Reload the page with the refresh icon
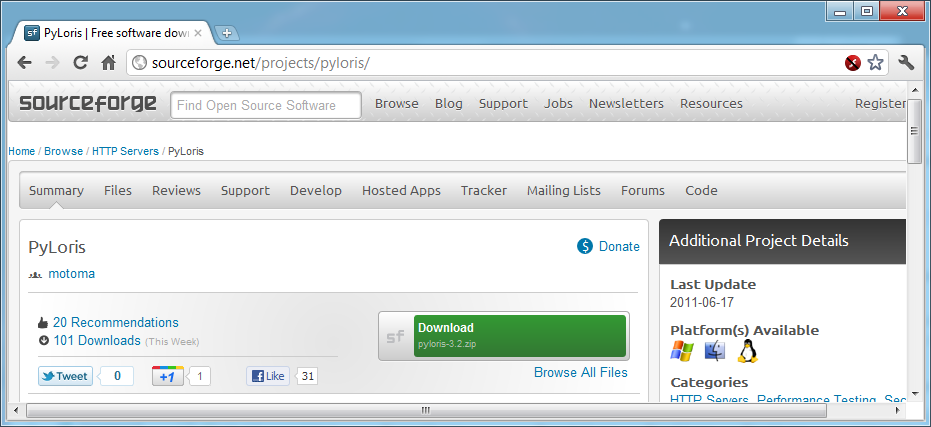The width and height of the screenshot is (931, 427). point(80,62)
